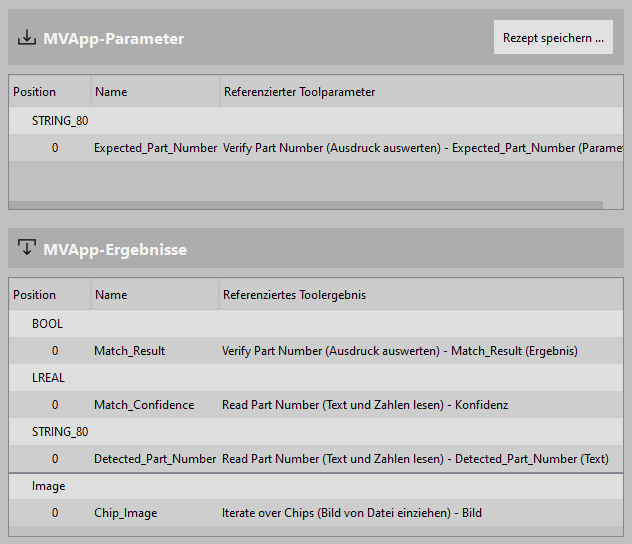Sort by Name column in parameters table

(111, 92)
